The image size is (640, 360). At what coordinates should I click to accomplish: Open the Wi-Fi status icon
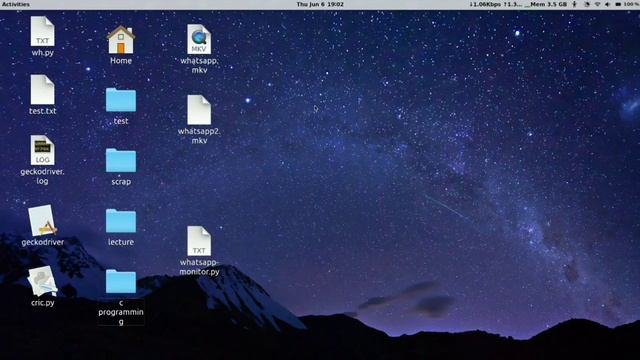597,4
